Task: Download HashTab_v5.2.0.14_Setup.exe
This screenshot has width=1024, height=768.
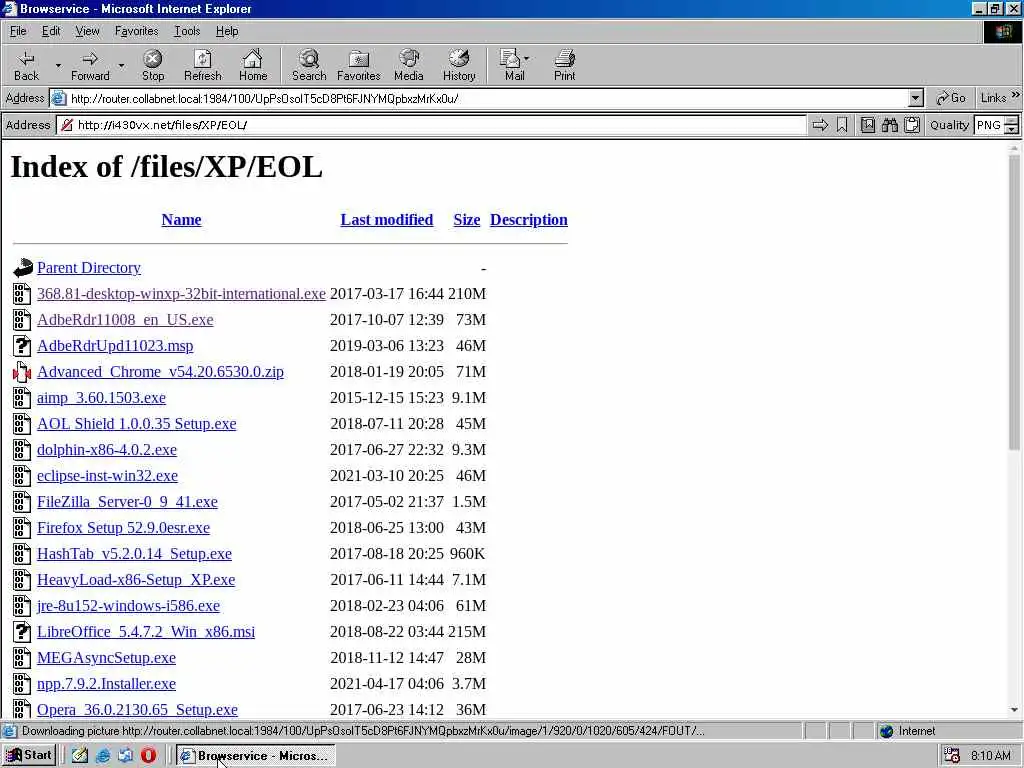Action: pos(134,554)
